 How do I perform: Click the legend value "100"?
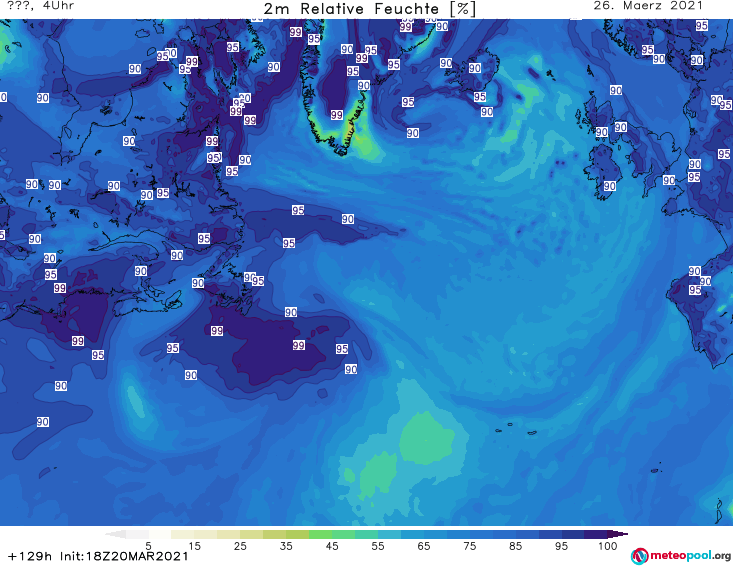(608, 546)
